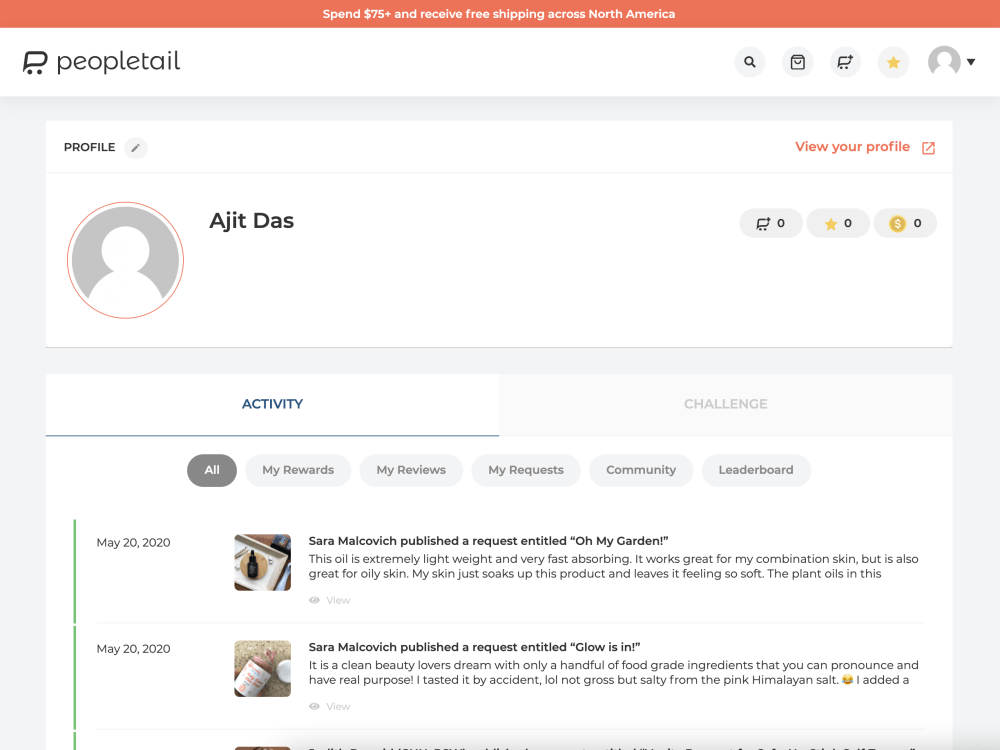Click the star rewards icon in header

tap(893, 62)
